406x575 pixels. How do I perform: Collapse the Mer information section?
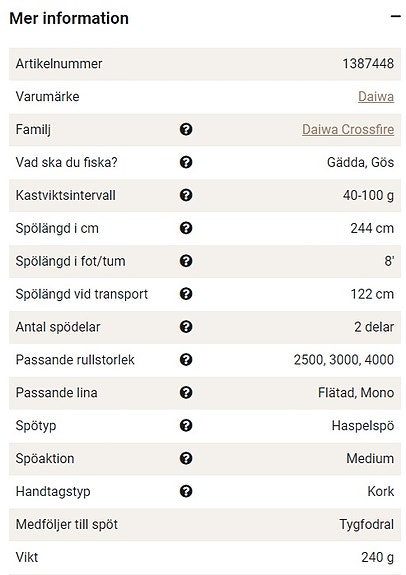[395, 17]
